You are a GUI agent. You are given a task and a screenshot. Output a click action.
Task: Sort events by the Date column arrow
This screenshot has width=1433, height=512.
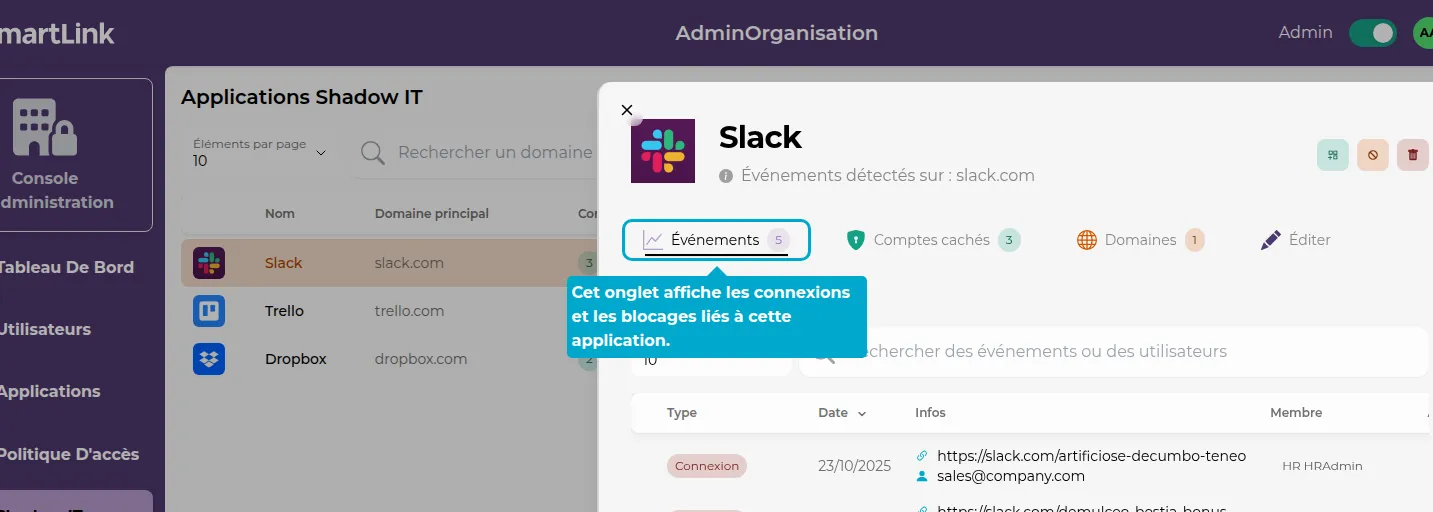862,413
